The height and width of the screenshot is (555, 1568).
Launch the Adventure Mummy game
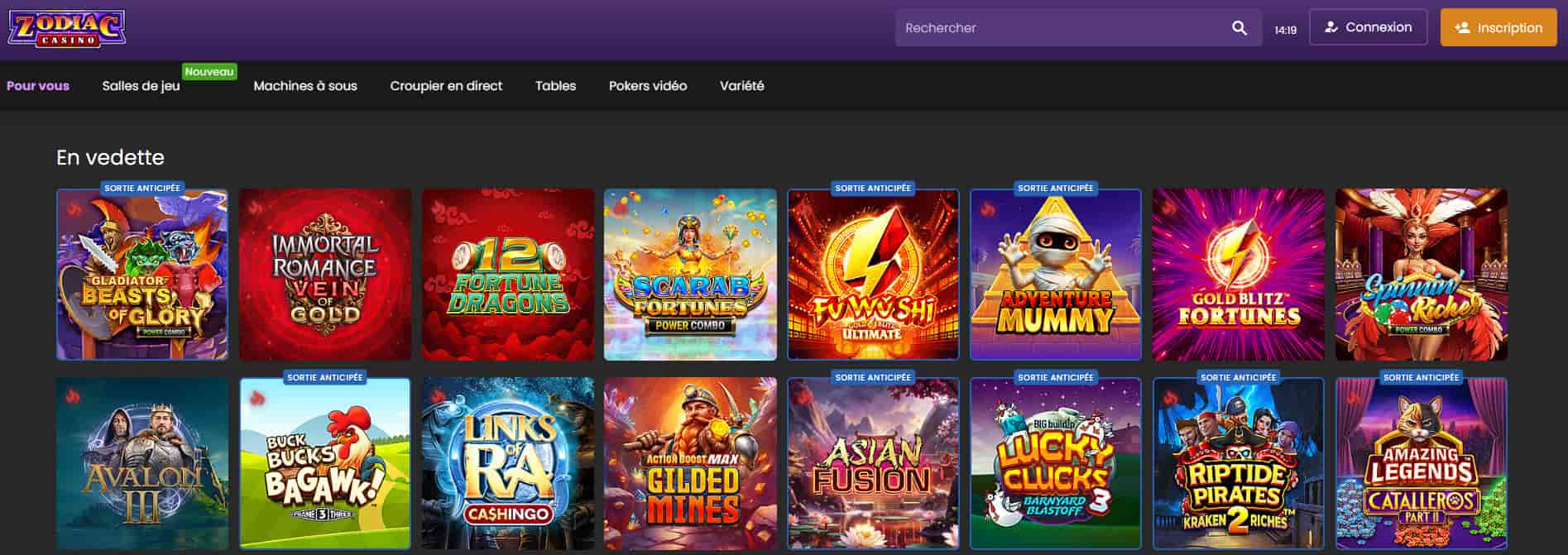coord(1056,275)
